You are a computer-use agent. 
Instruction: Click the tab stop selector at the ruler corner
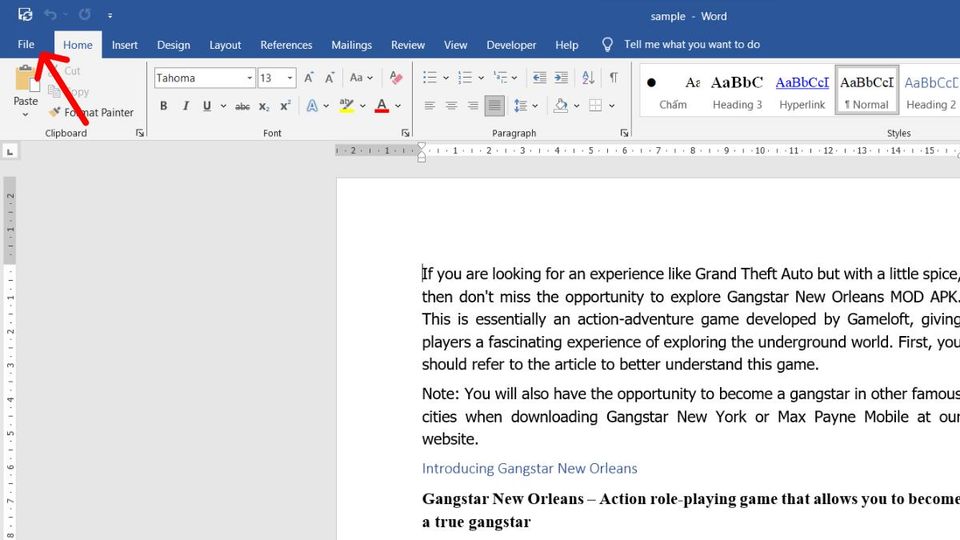[x=9, y=152]
